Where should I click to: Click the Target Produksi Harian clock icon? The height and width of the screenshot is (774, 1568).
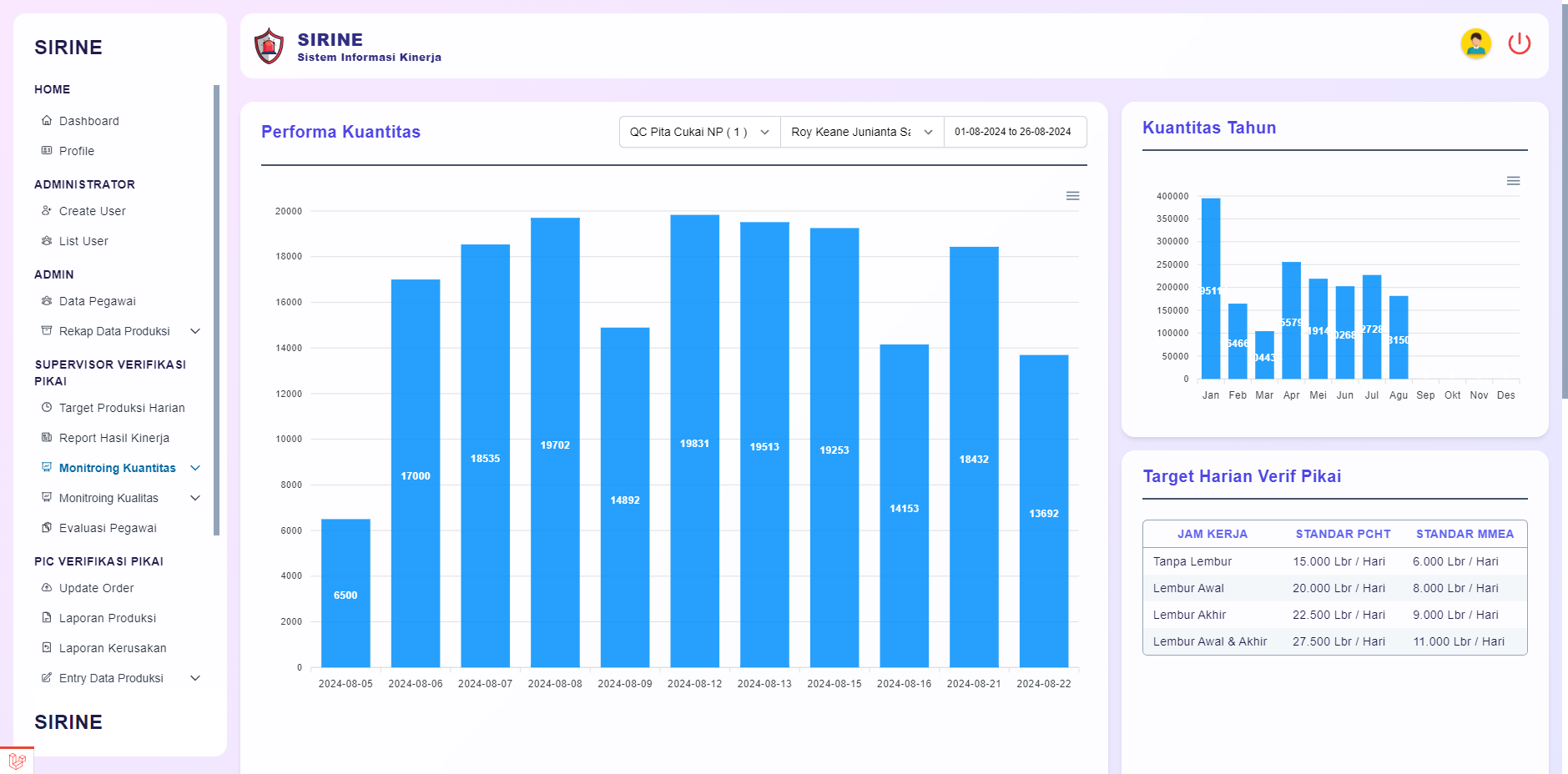click(x=47, y=407)
